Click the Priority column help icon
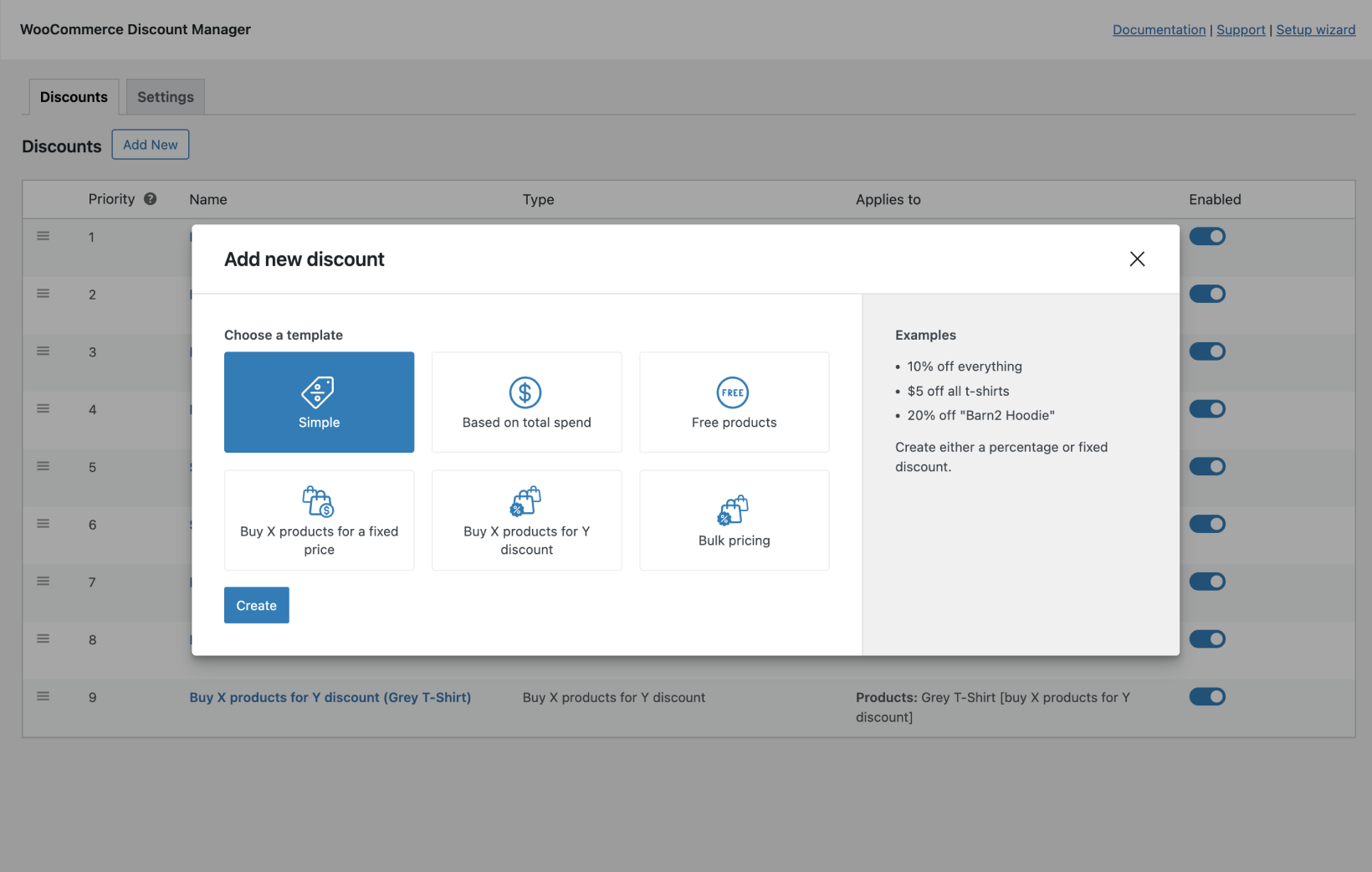This screenshot has height=872, width=1372. pyautogui.click(x=151, y=199)
